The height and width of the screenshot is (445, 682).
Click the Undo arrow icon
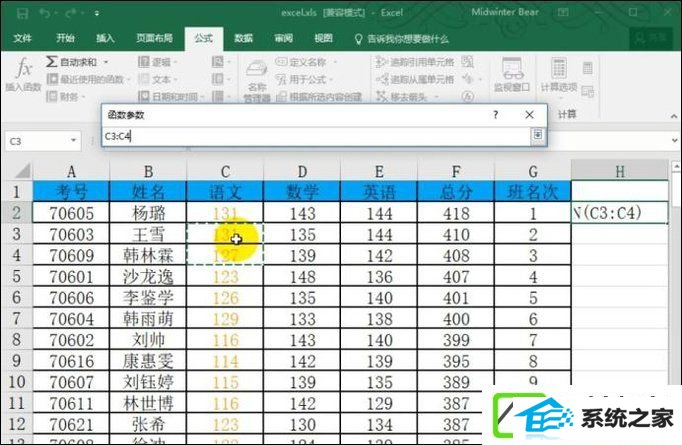(45, 13)
